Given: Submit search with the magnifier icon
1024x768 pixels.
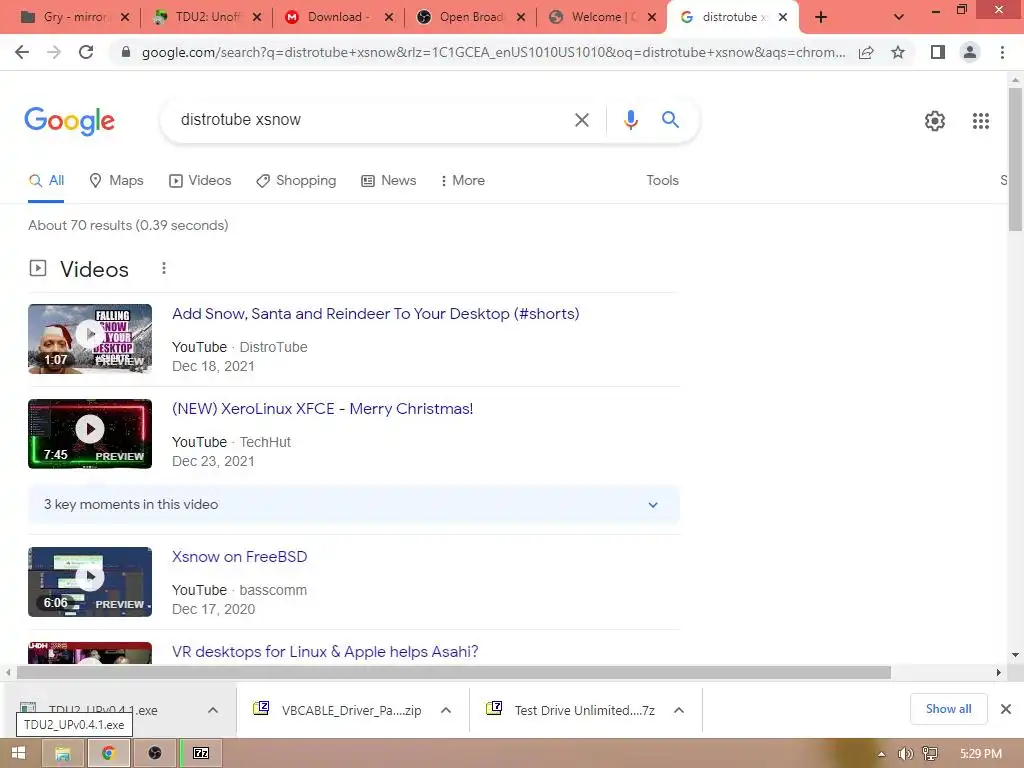Looking at the screenshot, I should coord(670,120).
